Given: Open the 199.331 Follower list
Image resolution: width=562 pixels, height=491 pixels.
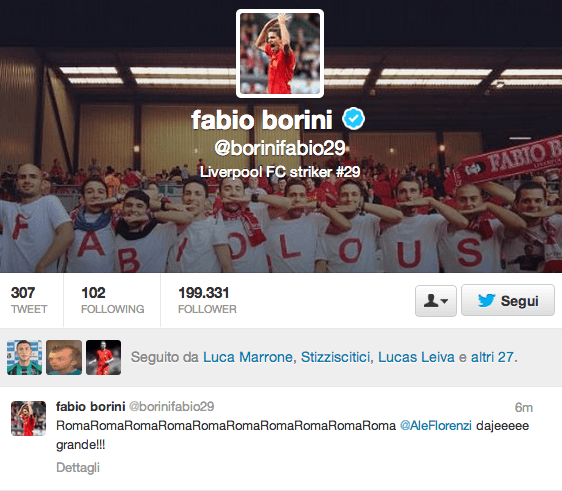Looking at the screenshot, I should click(207, 300).
